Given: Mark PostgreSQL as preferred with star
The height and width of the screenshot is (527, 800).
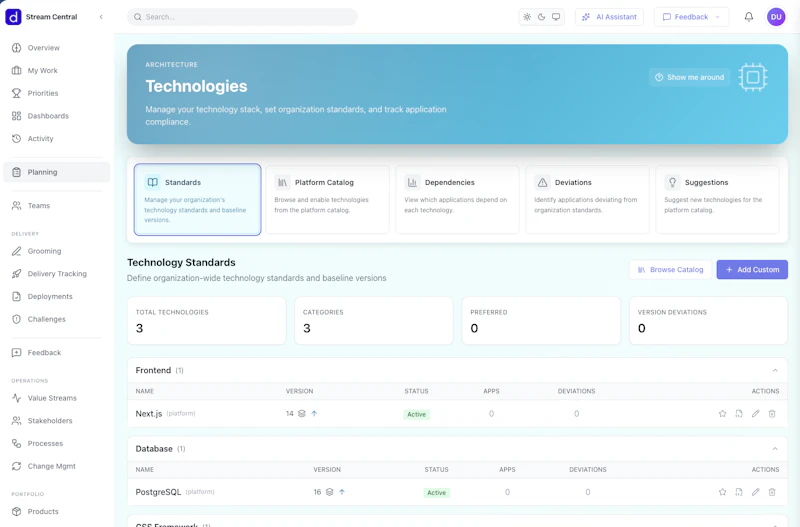Looking at the screenshot, I should click(x=722, y=492).
